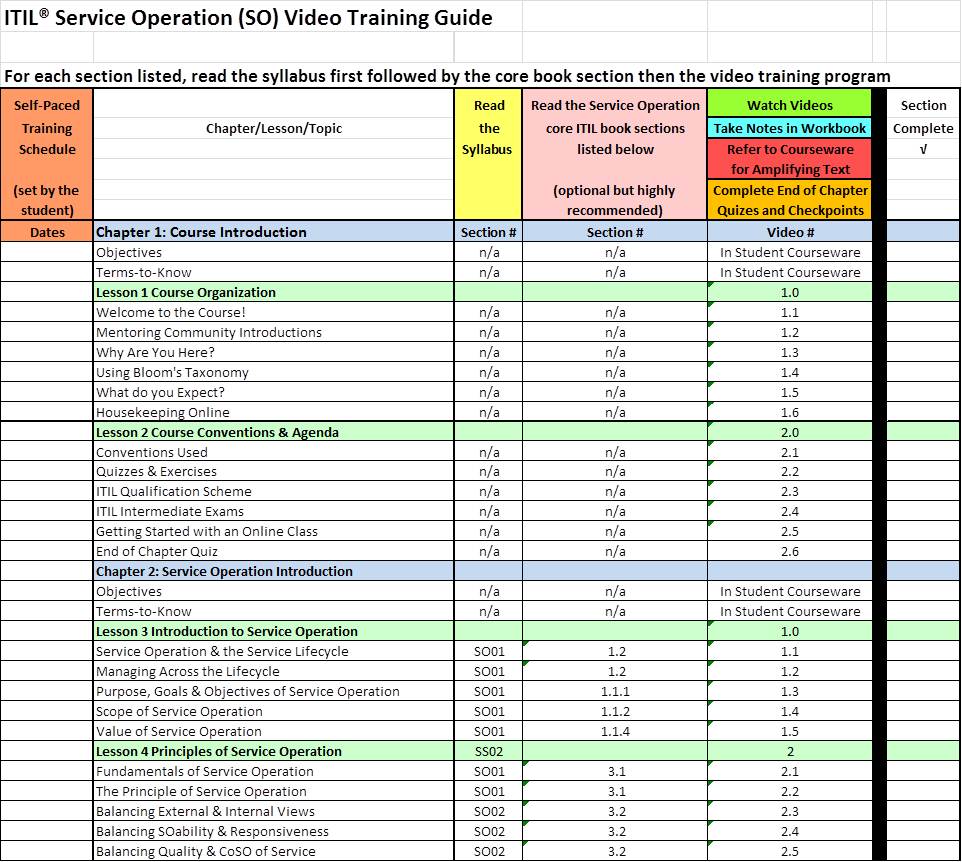
Task: Click video cell '2' in the Lesson 4 row
Action: (x=789, y=751)
